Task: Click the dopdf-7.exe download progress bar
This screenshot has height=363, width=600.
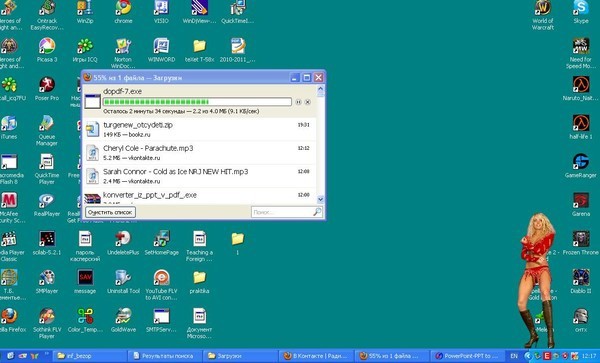Action: [197, 102]
